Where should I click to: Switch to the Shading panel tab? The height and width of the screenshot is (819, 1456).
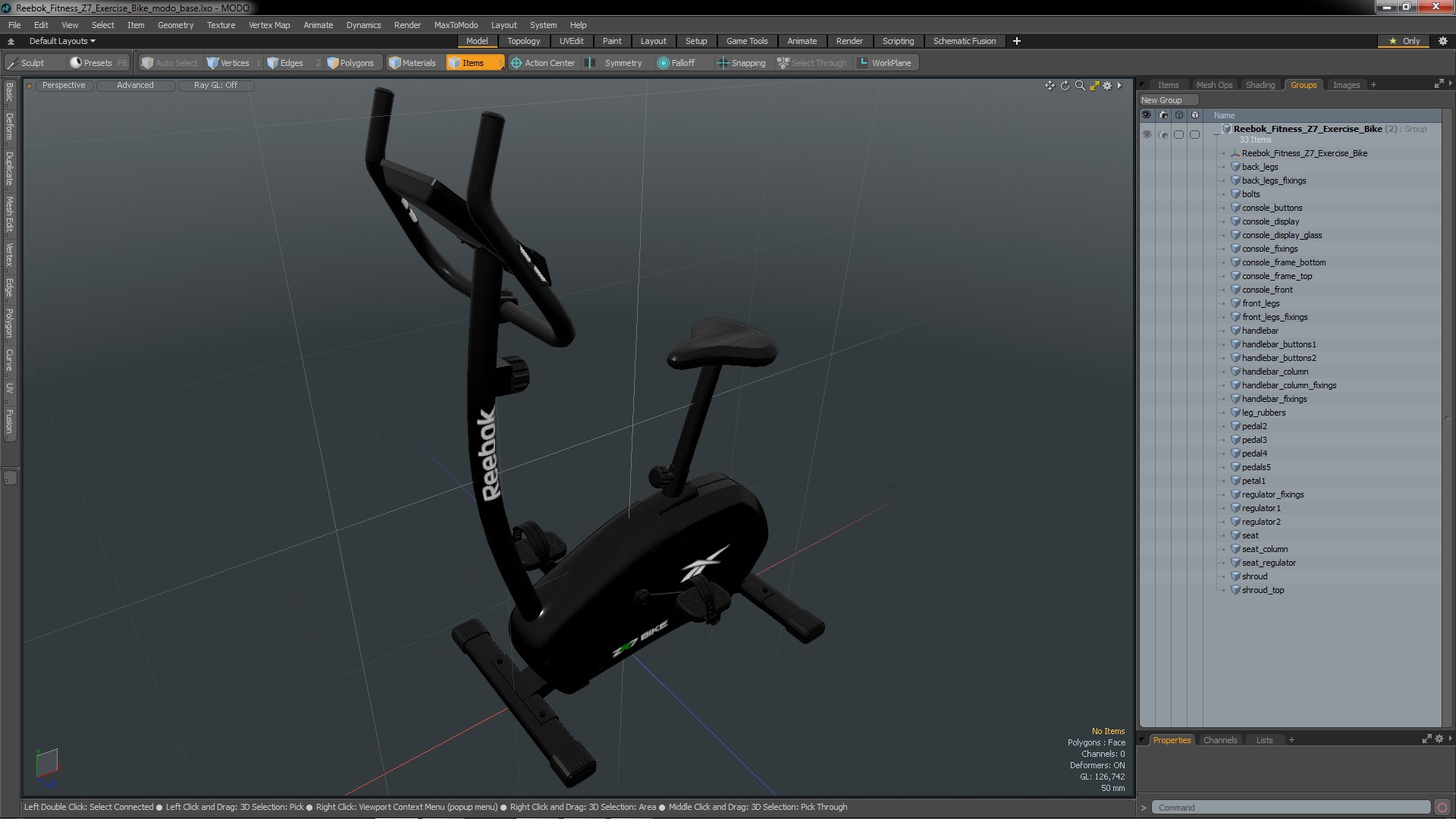click(x=1260, y=85)
